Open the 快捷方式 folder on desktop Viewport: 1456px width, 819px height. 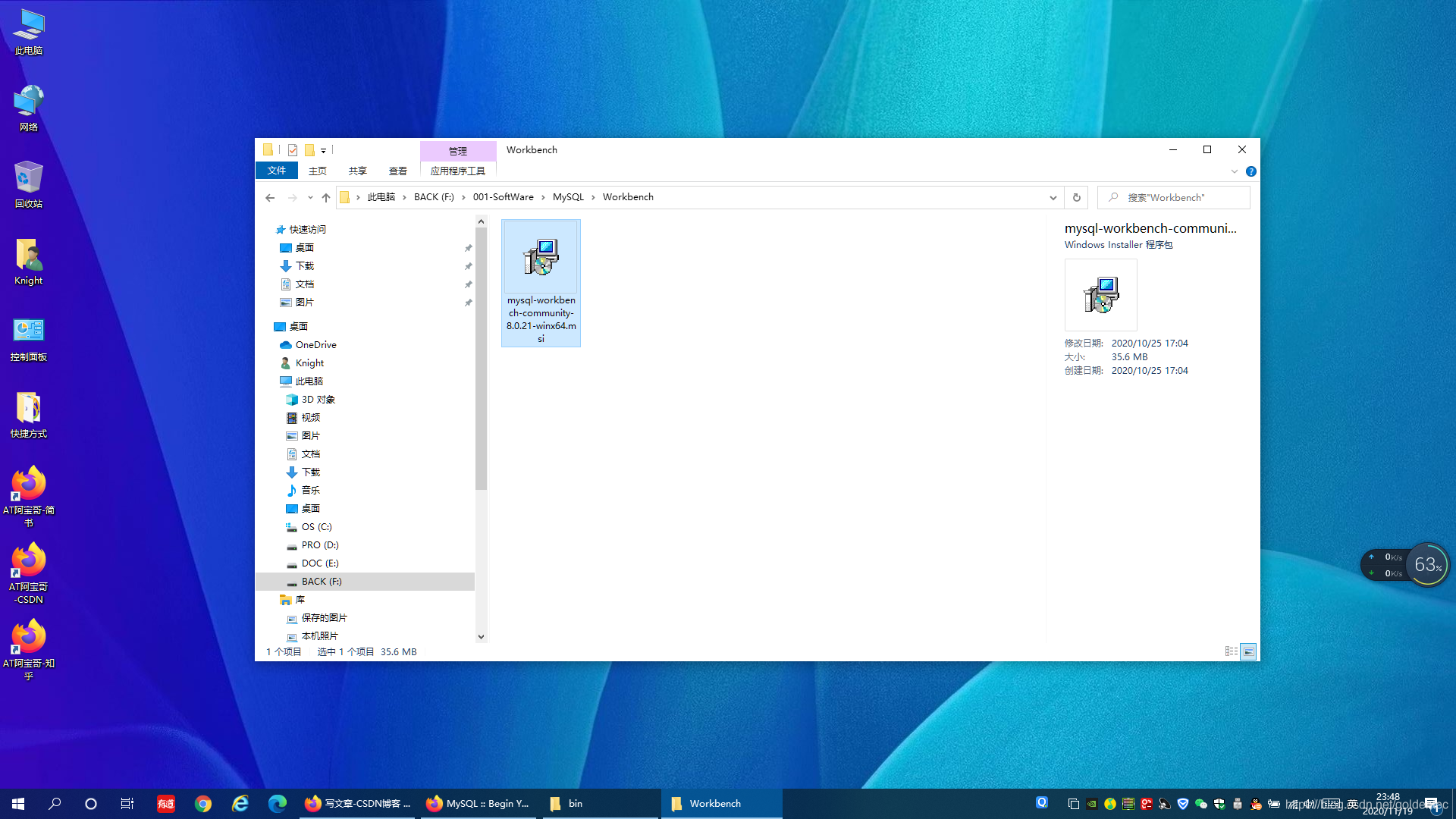pyautogui.click(x=29, y=415)
